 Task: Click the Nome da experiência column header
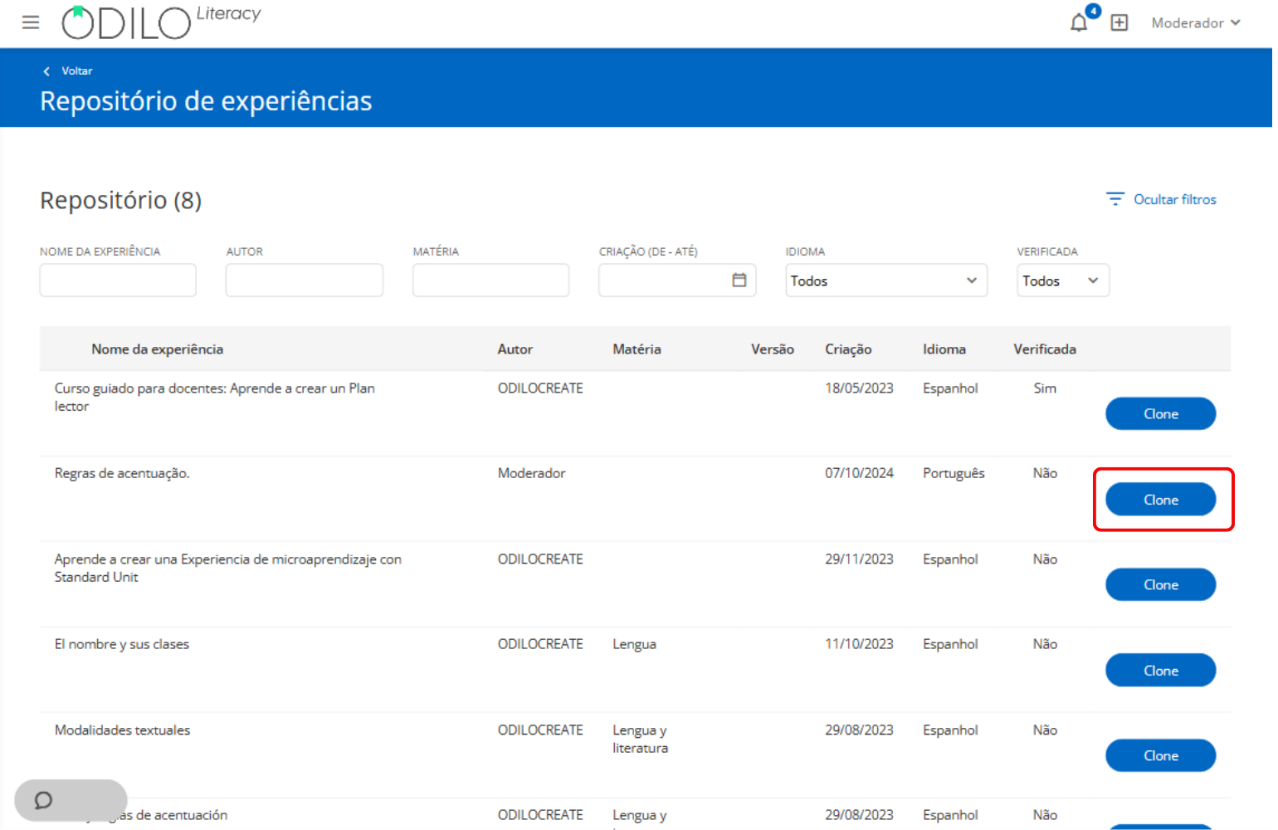point(157,349)
